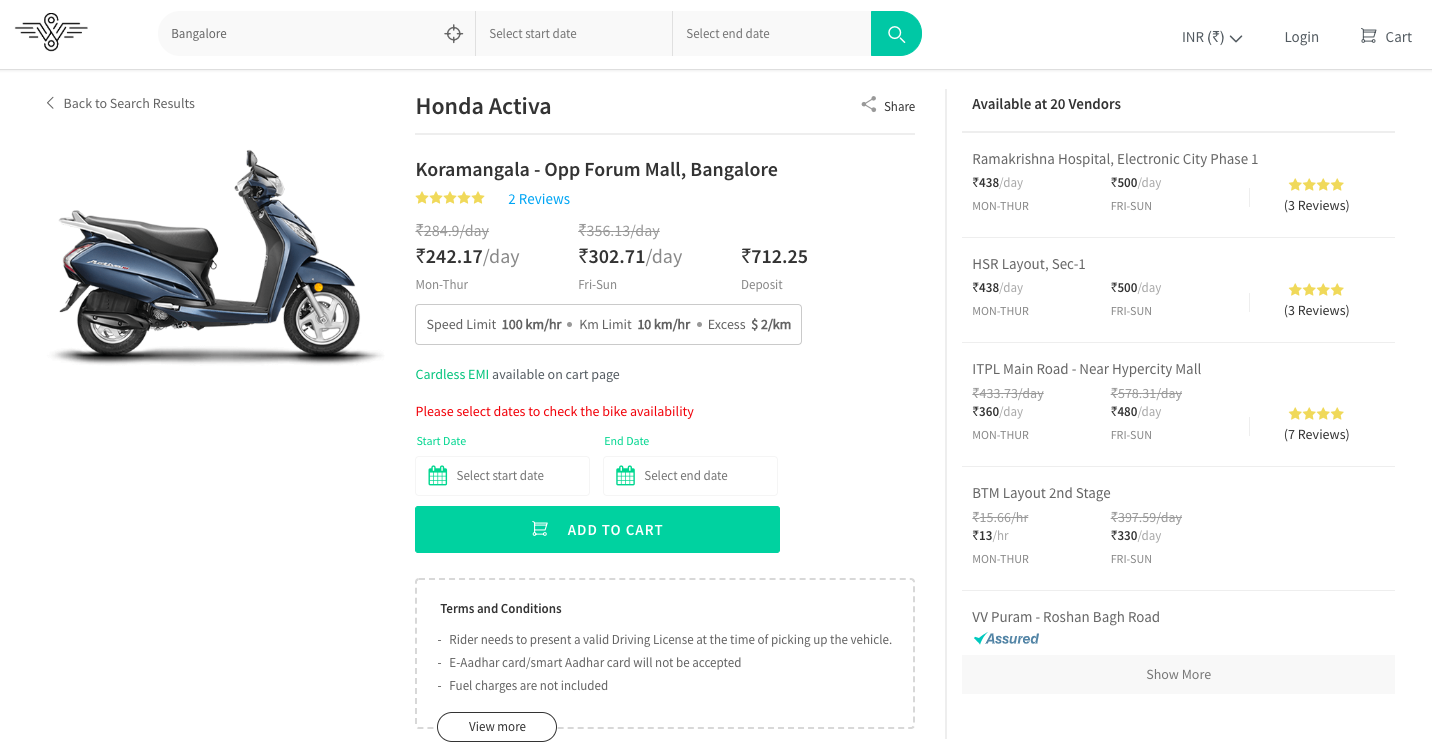1432x749 pixels.
Task: Open the 2 Reviews link
Action: point(539,199)
